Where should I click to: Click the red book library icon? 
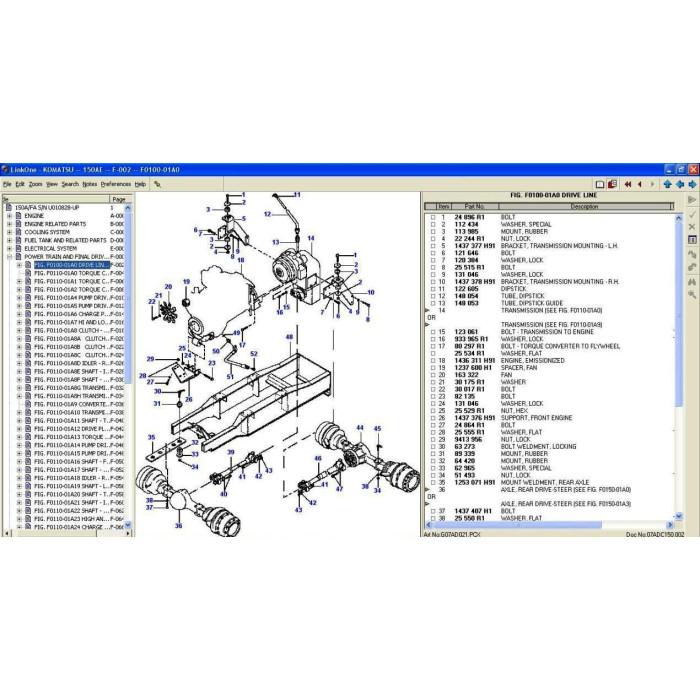point(612,184)
